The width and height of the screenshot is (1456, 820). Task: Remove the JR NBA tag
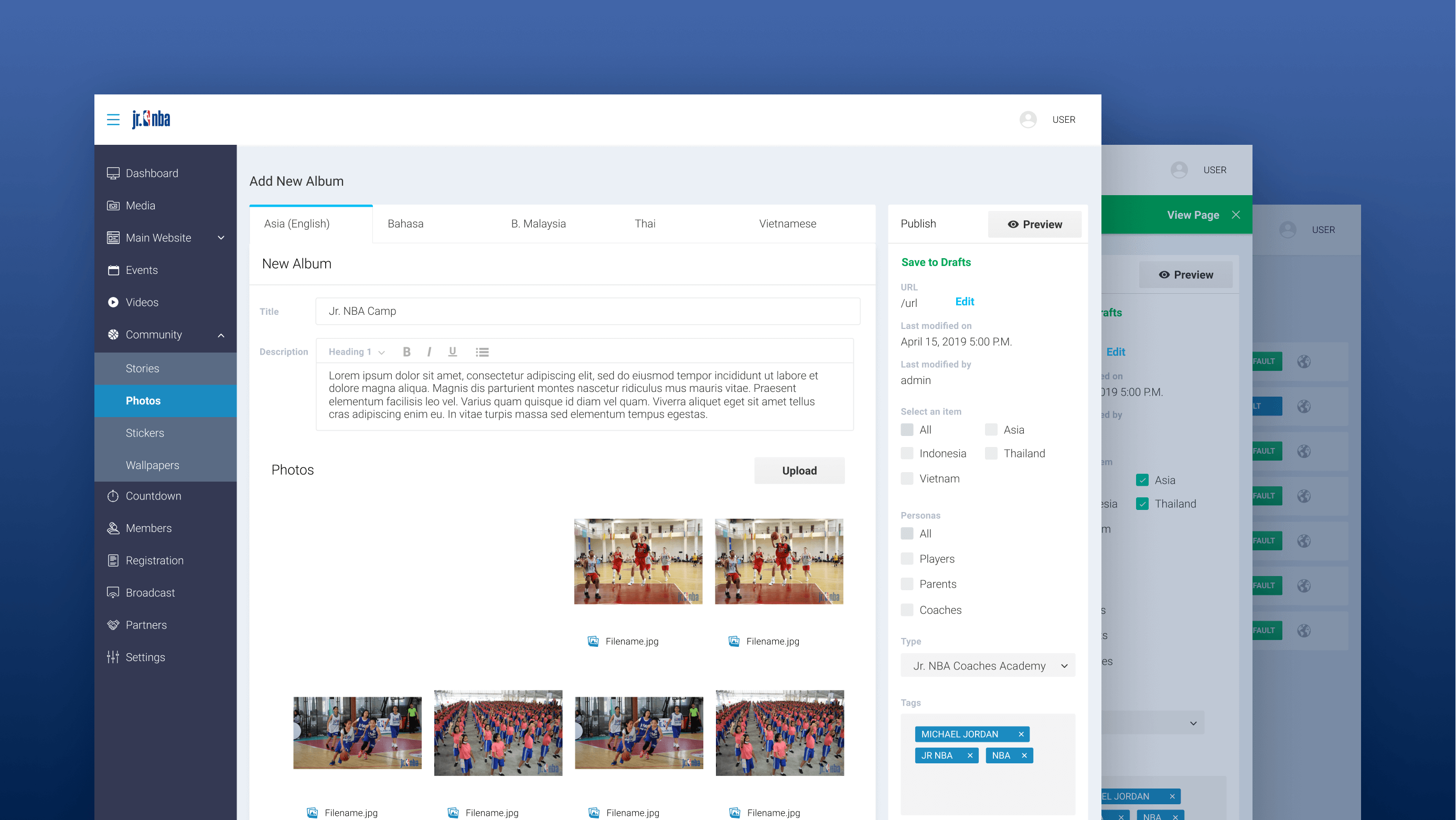click(x=970, y=755)
